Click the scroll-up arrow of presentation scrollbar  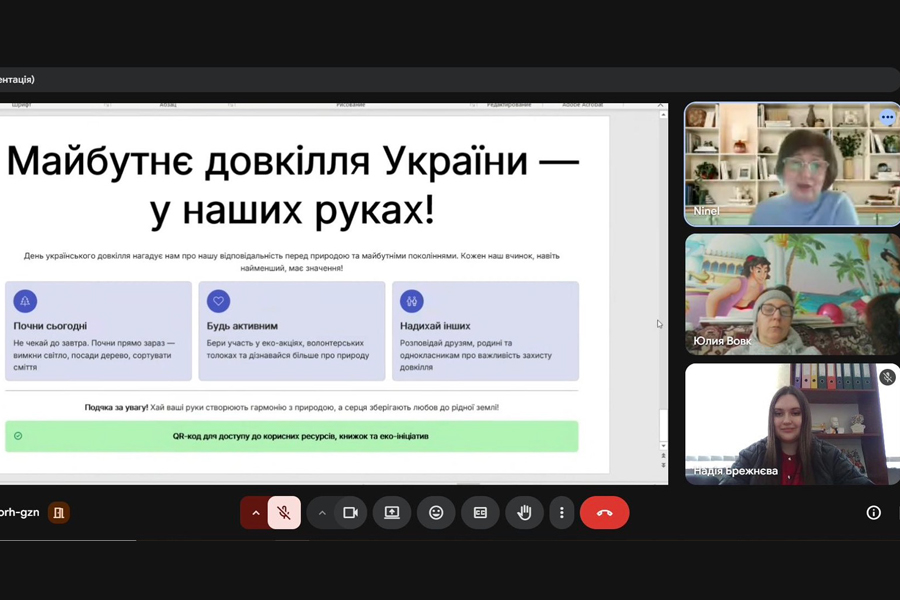tap(663, 115)
